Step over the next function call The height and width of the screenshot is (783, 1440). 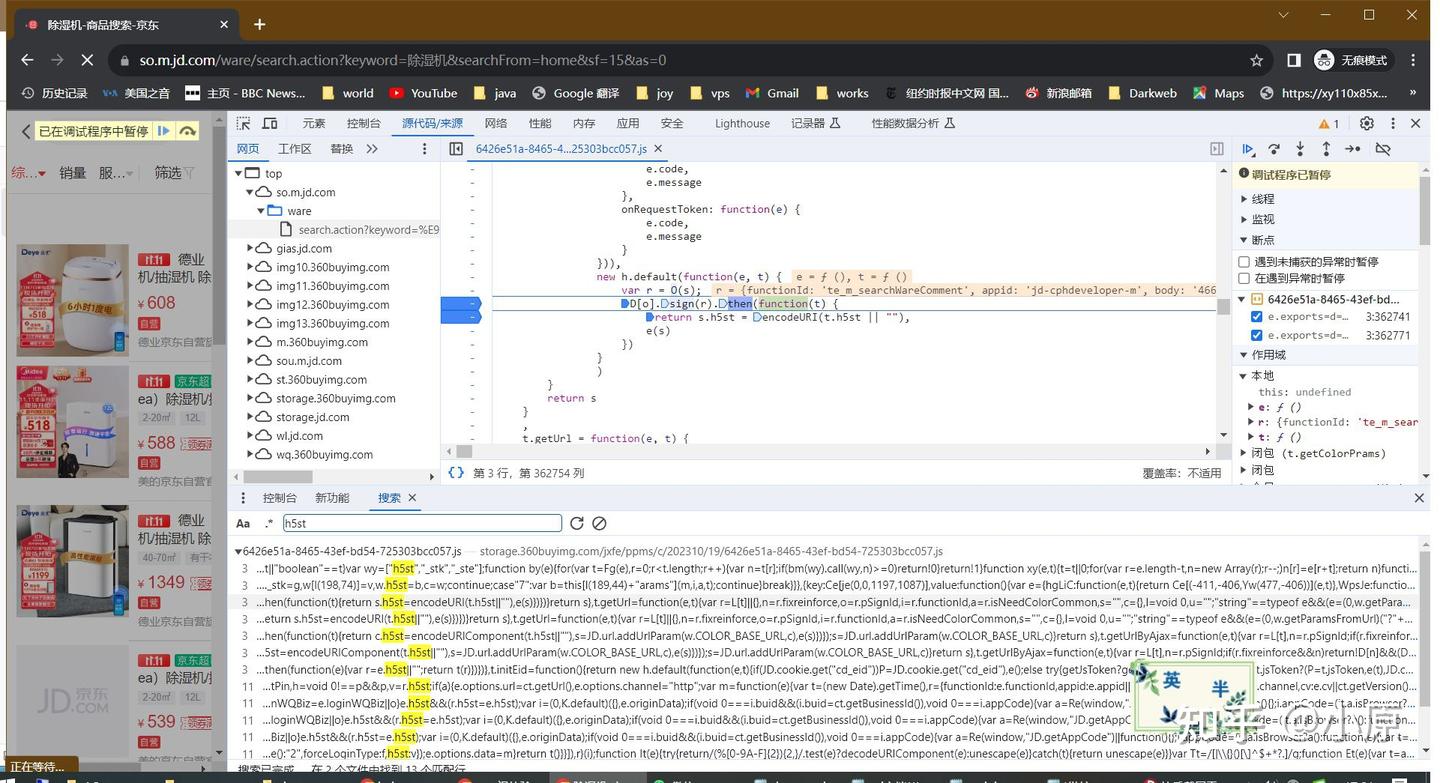pos(1274,148)
